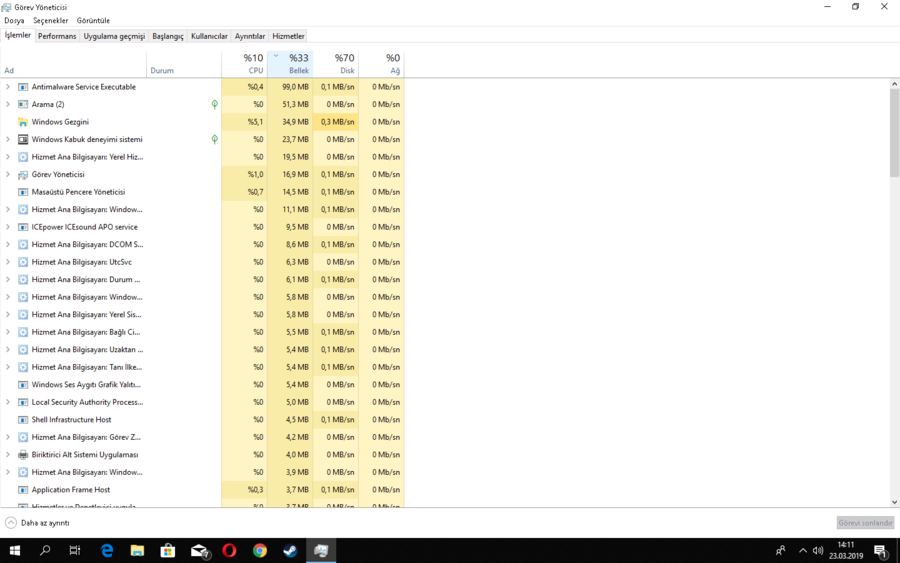900x563 pixels.
Task: Switch to the Başlangıç tab
Action: (168, 36)
